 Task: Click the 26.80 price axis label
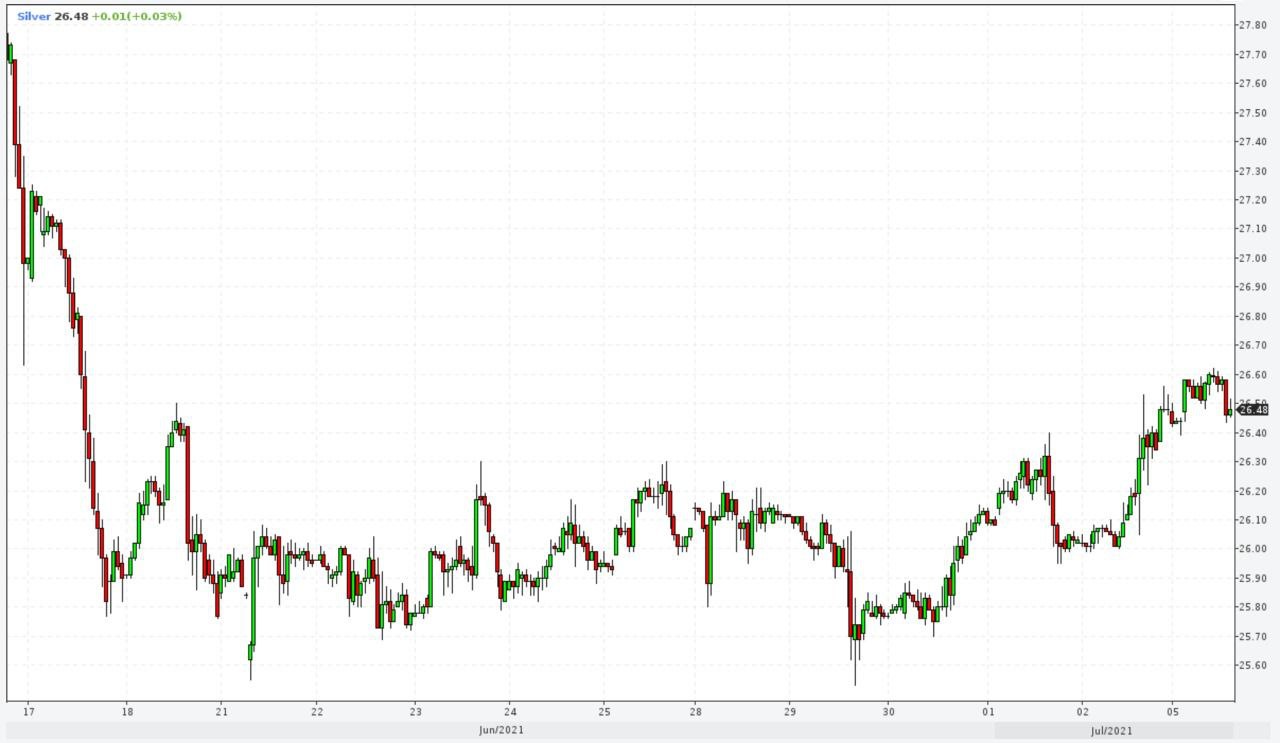click(1255, 316)
